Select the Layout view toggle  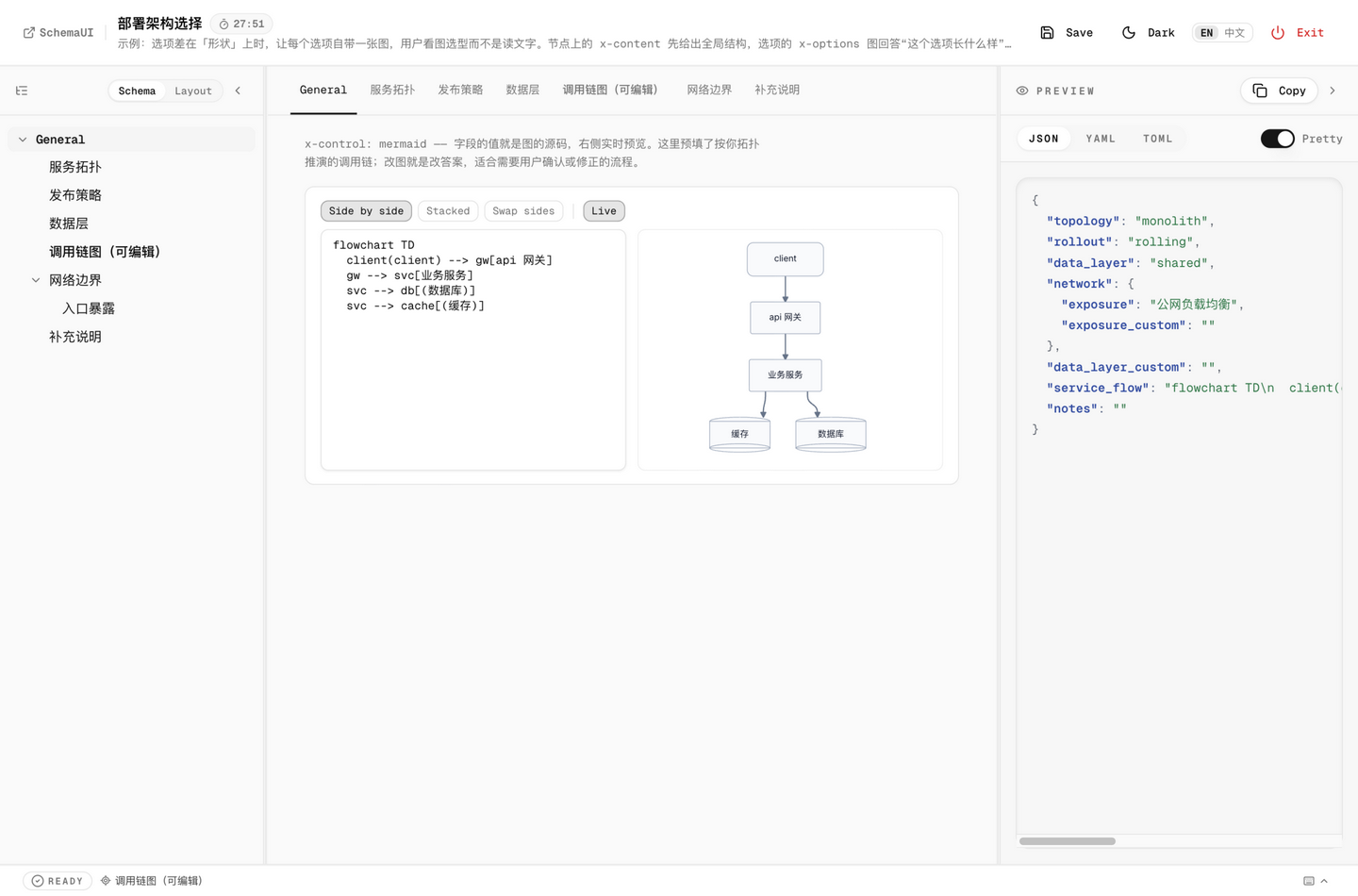[193, 91]
